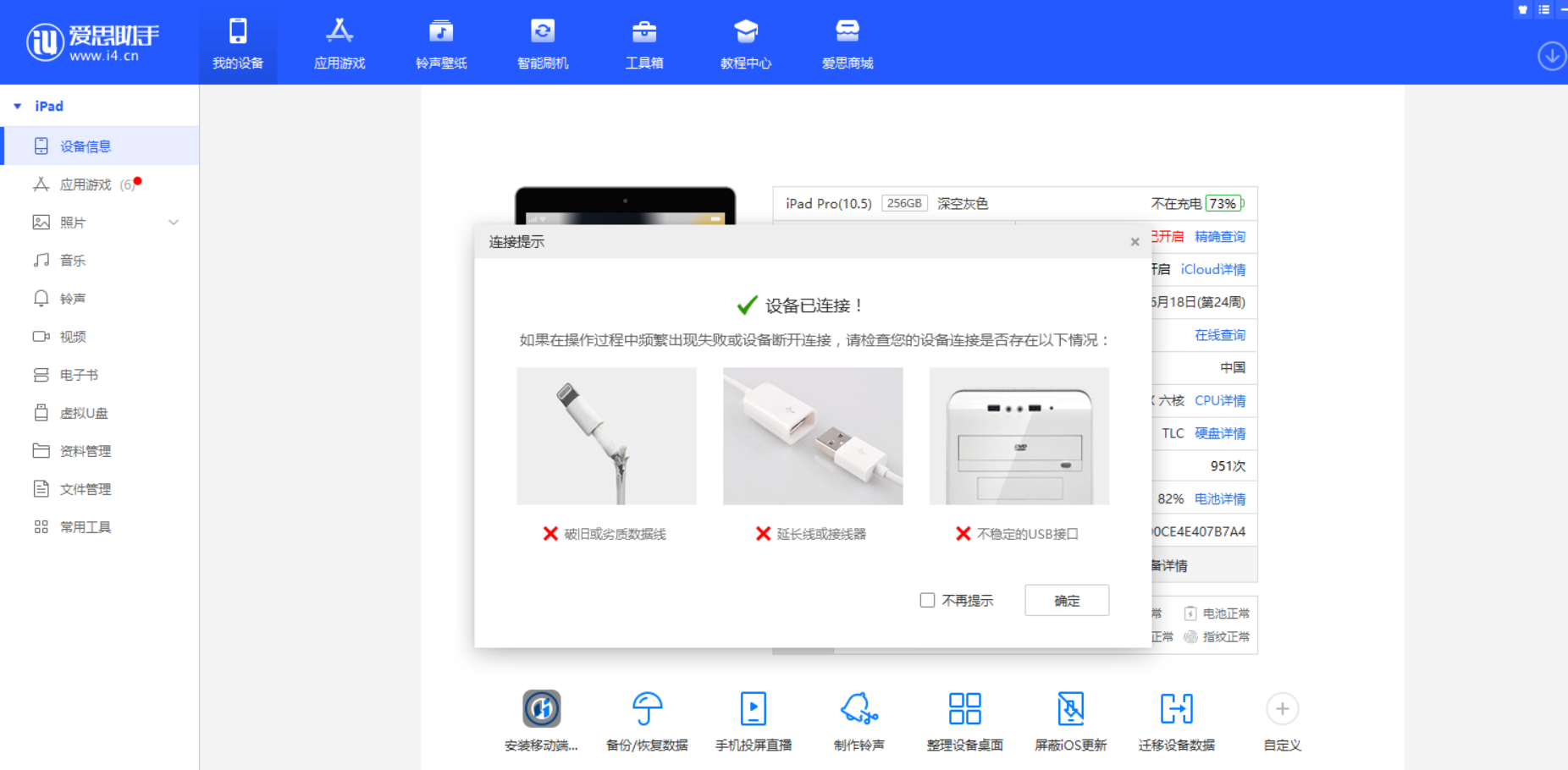This screenshot has width=1568, height=770.
Task: Expand the 照片 chevron
Action: point(174,223)
